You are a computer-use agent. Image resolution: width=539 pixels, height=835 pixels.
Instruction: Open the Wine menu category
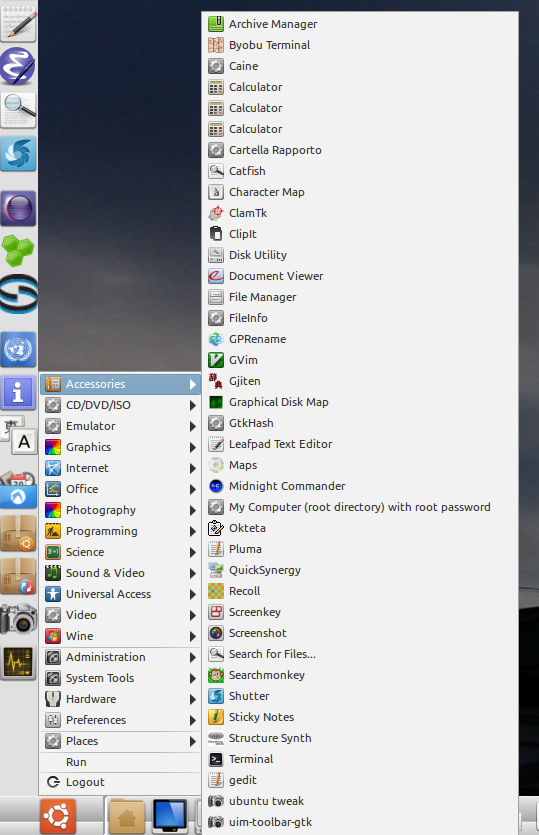pyautogui.click(x=120, y=636)
